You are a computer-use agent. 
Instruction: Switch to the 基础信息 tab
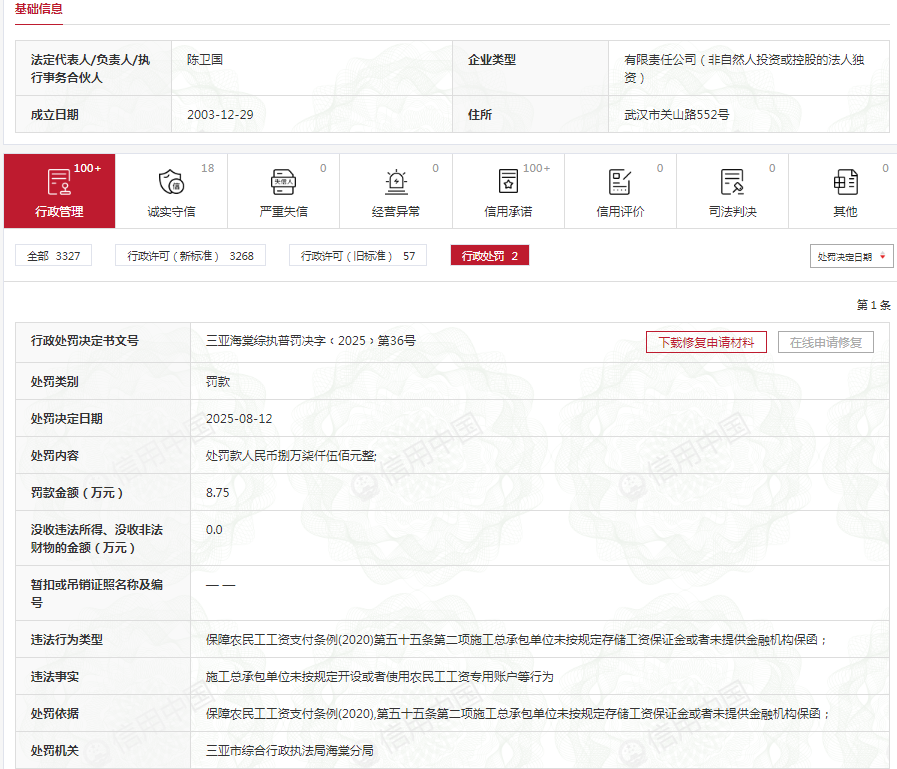tap(38, 9)
